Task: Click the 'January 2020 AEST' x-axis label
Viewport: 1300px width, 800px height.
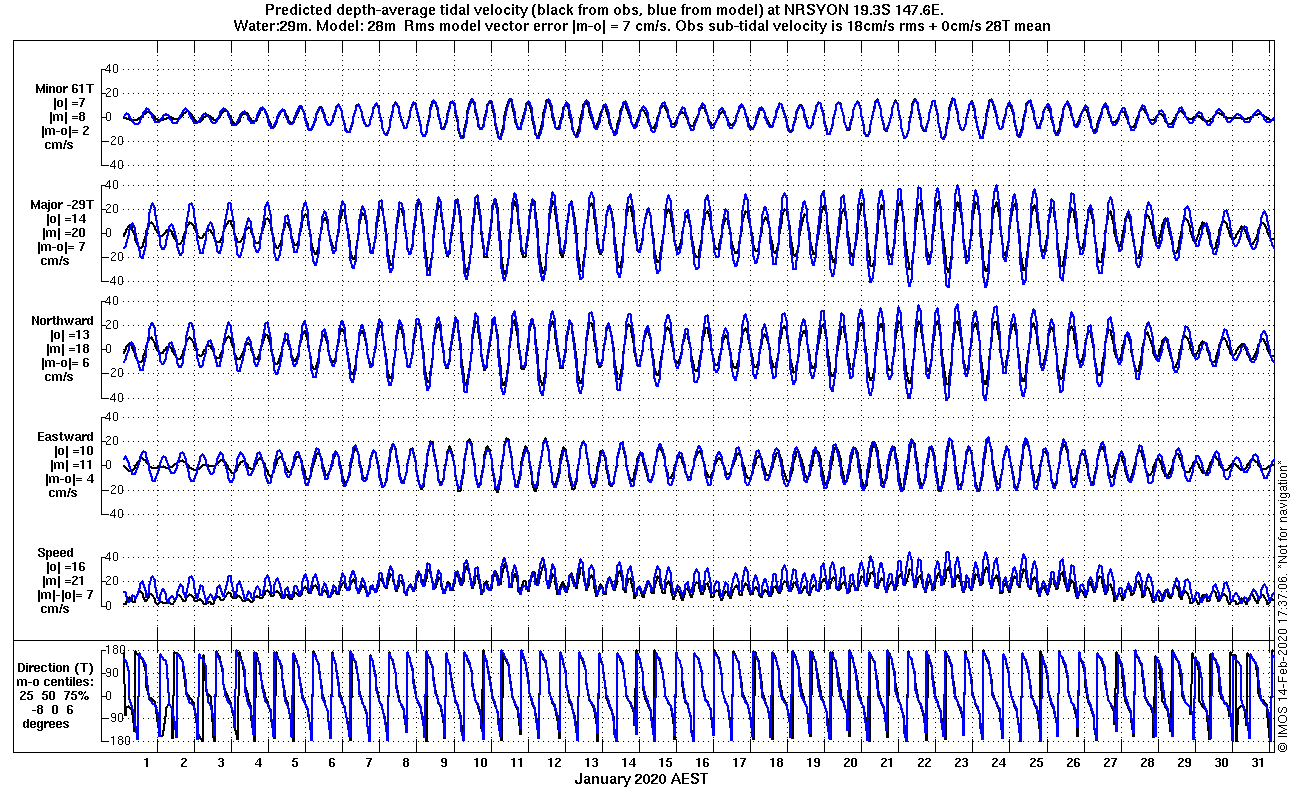Action: click(642, 779)
